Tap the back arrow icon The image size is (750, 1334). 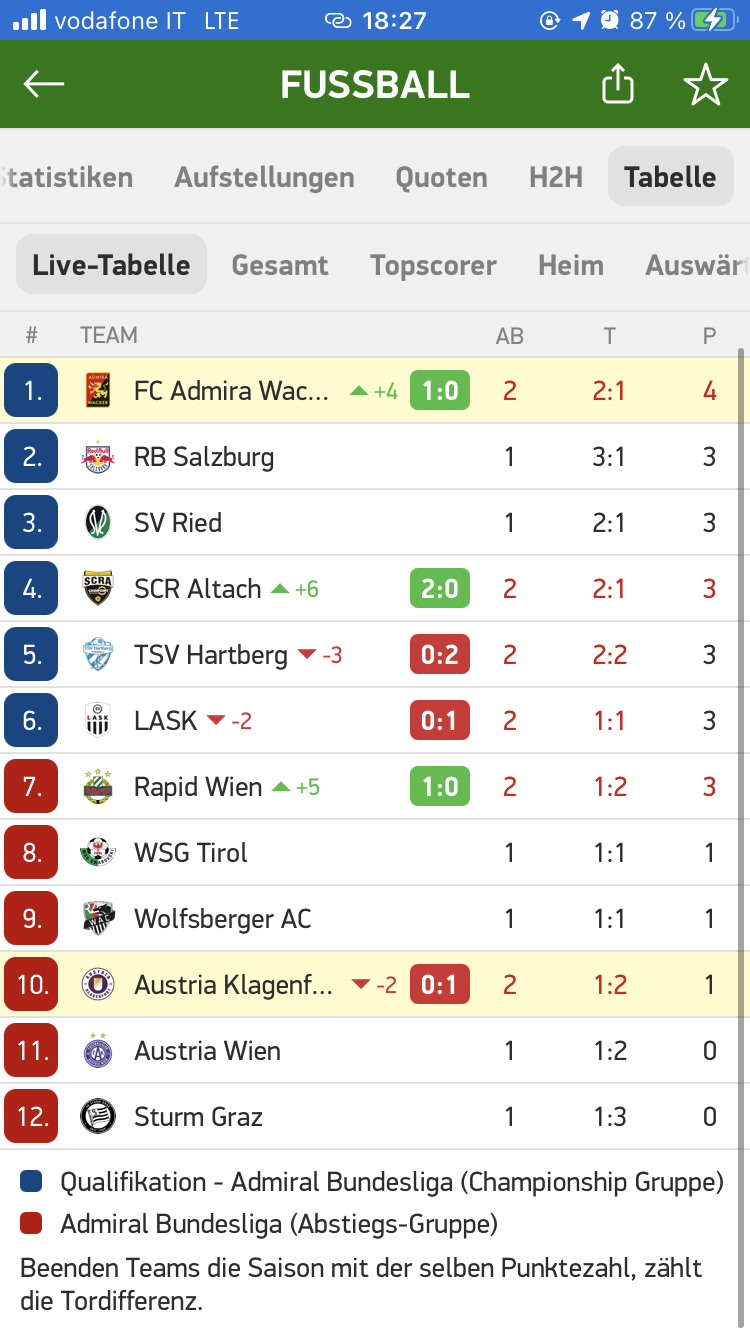(44, 85)
